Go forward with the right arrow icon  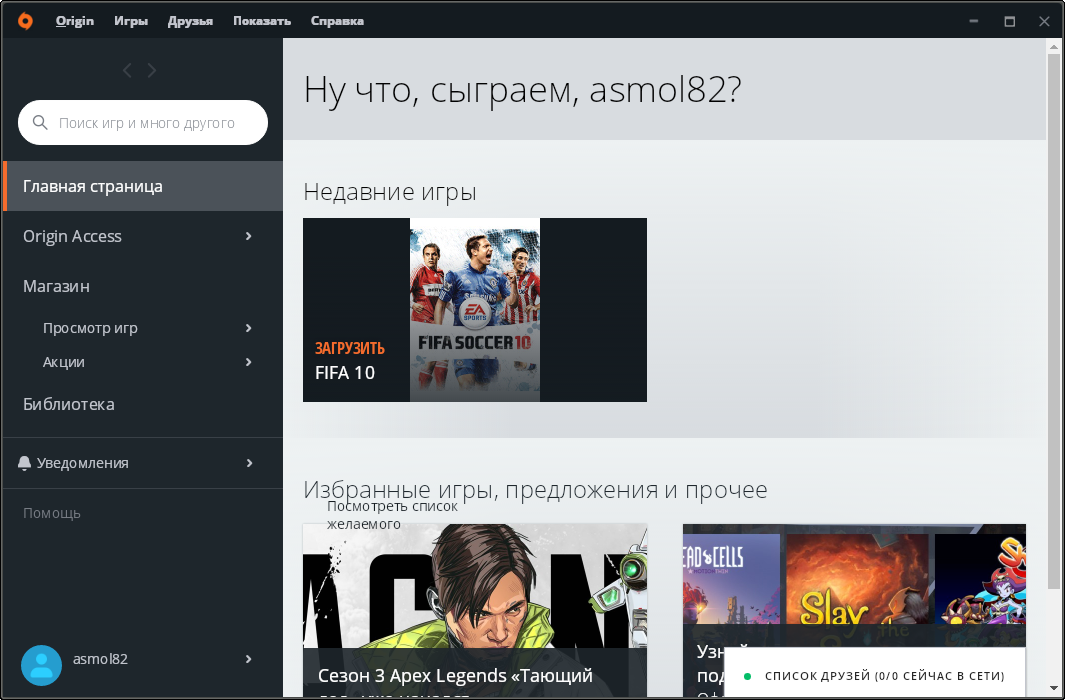pyautogui.click(x=151, y=70)
